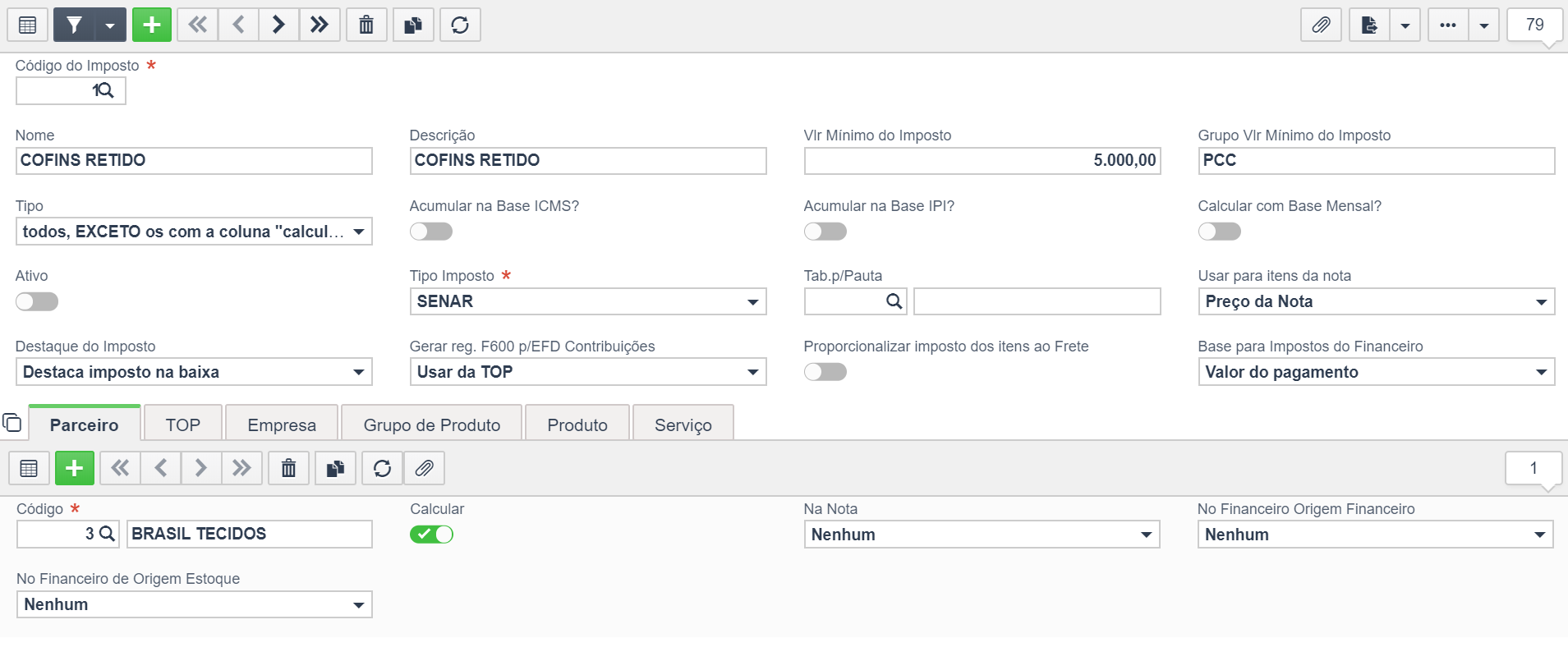Refresh the Parceiro list
The width and height of the screenshot is (1568, 661).
[x=382, y=468]
